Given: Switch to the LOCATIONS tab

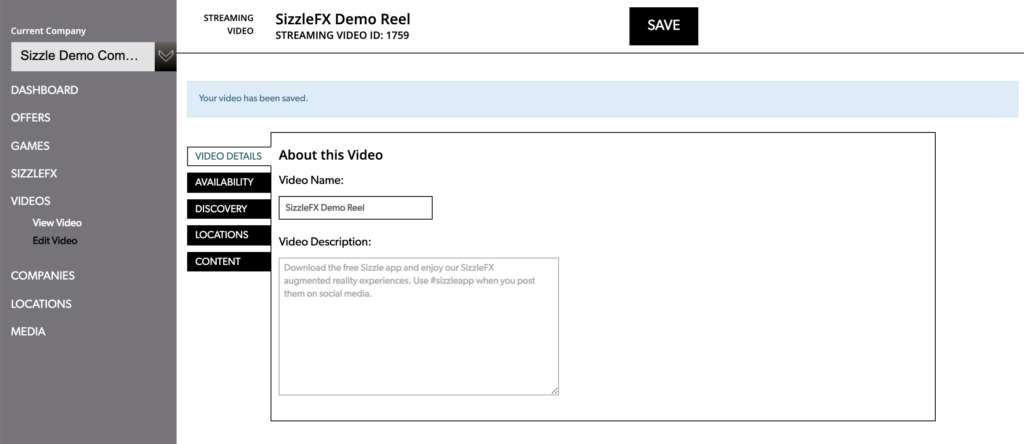Looking at the screenshot, I should [x=229, y=235].
